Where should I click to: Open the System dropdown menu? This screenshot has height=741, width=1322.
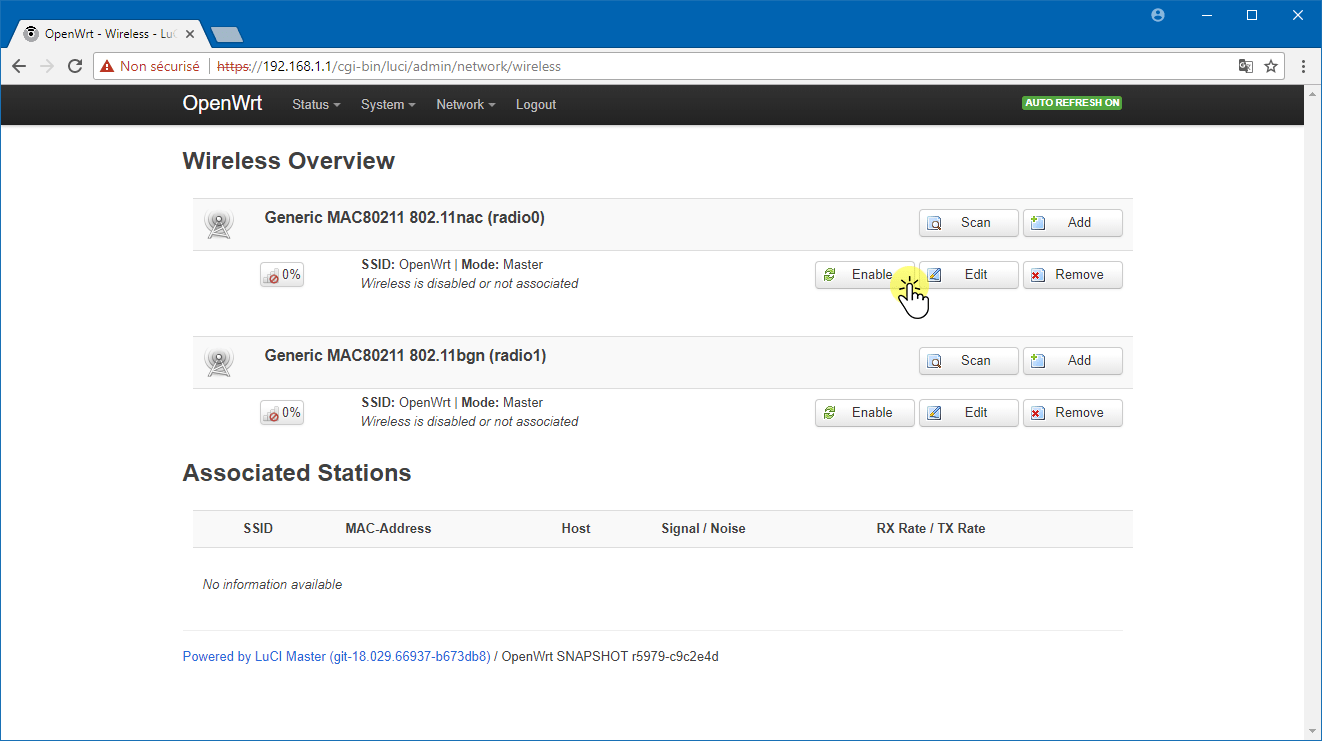tap(388, 105)
